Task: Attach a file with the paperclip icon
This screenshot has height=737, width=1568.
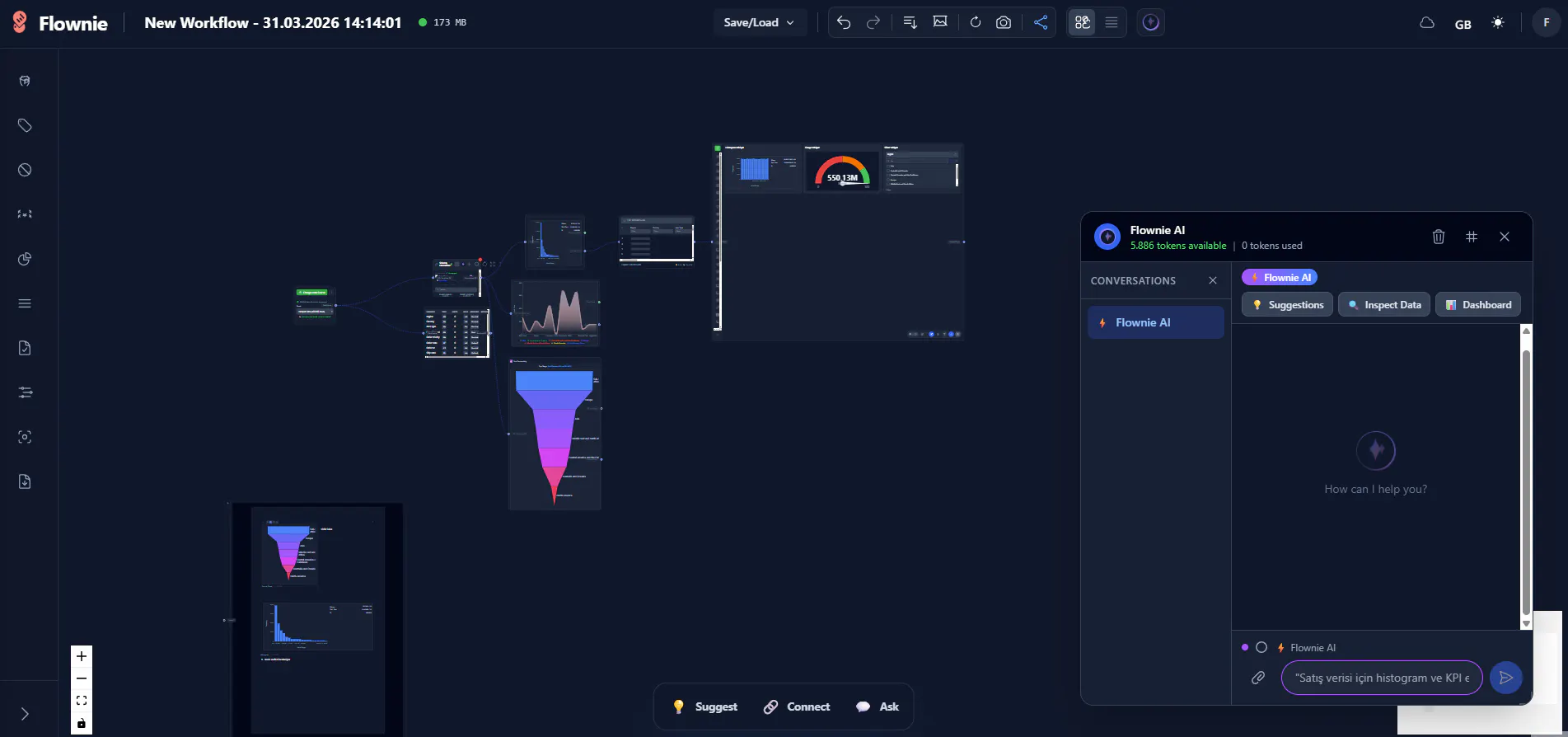Action: coord(1258,678)
